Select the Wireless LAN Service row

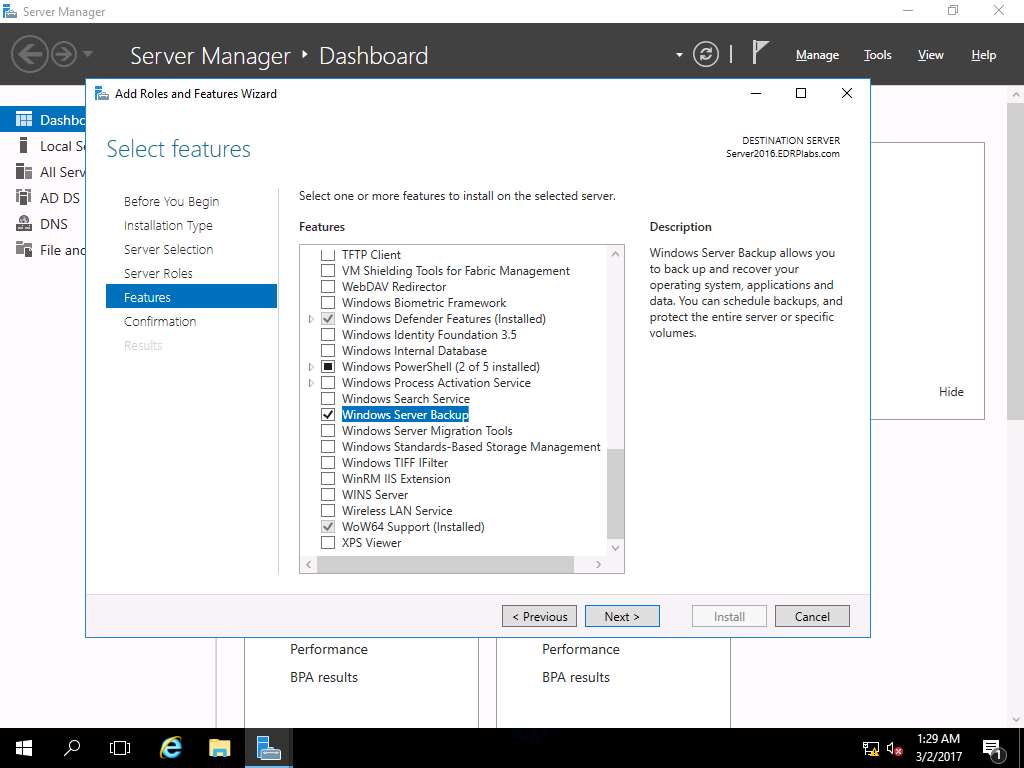click(397, 511)
